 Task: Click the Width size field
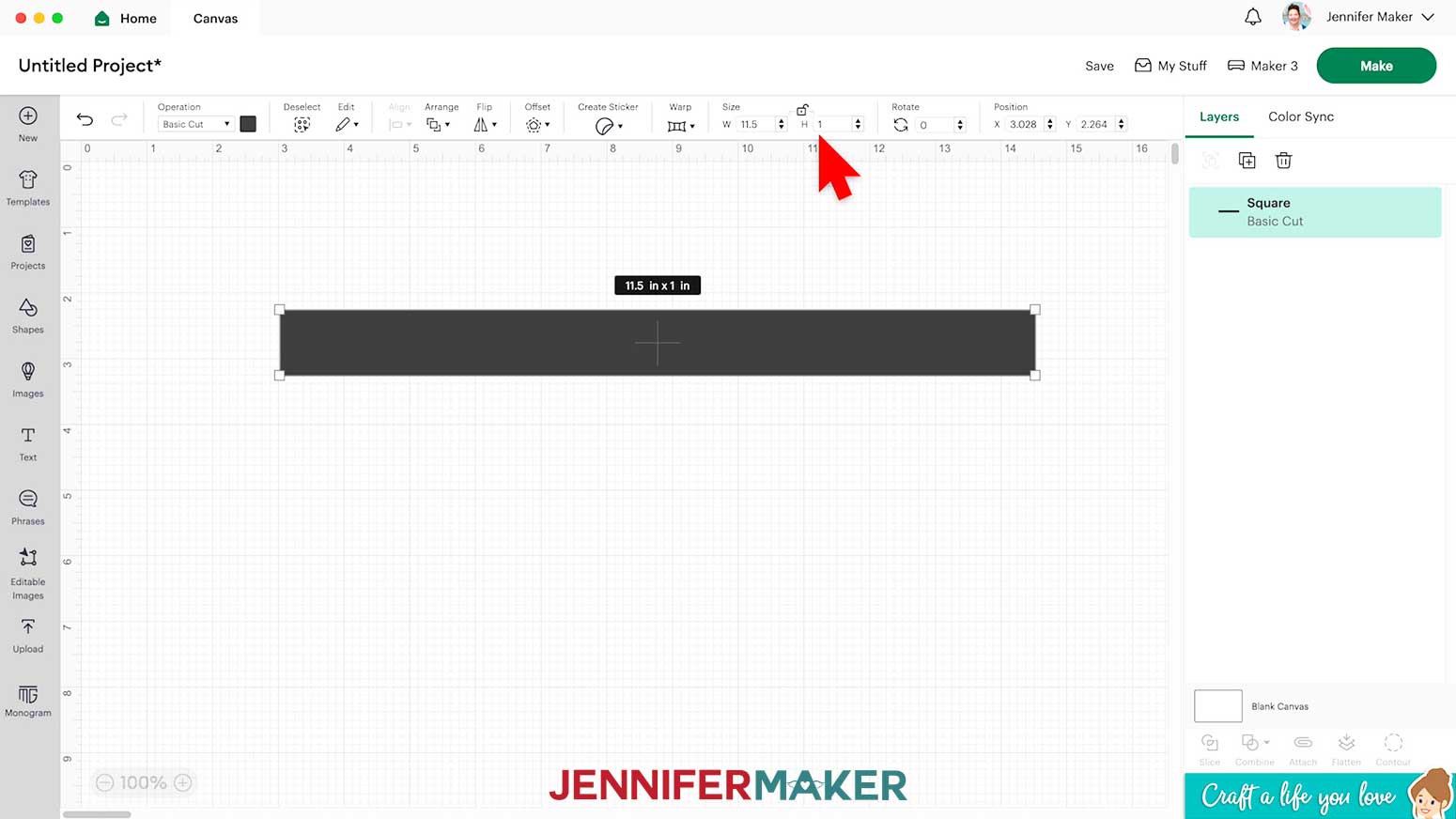(x=756, y=124)
